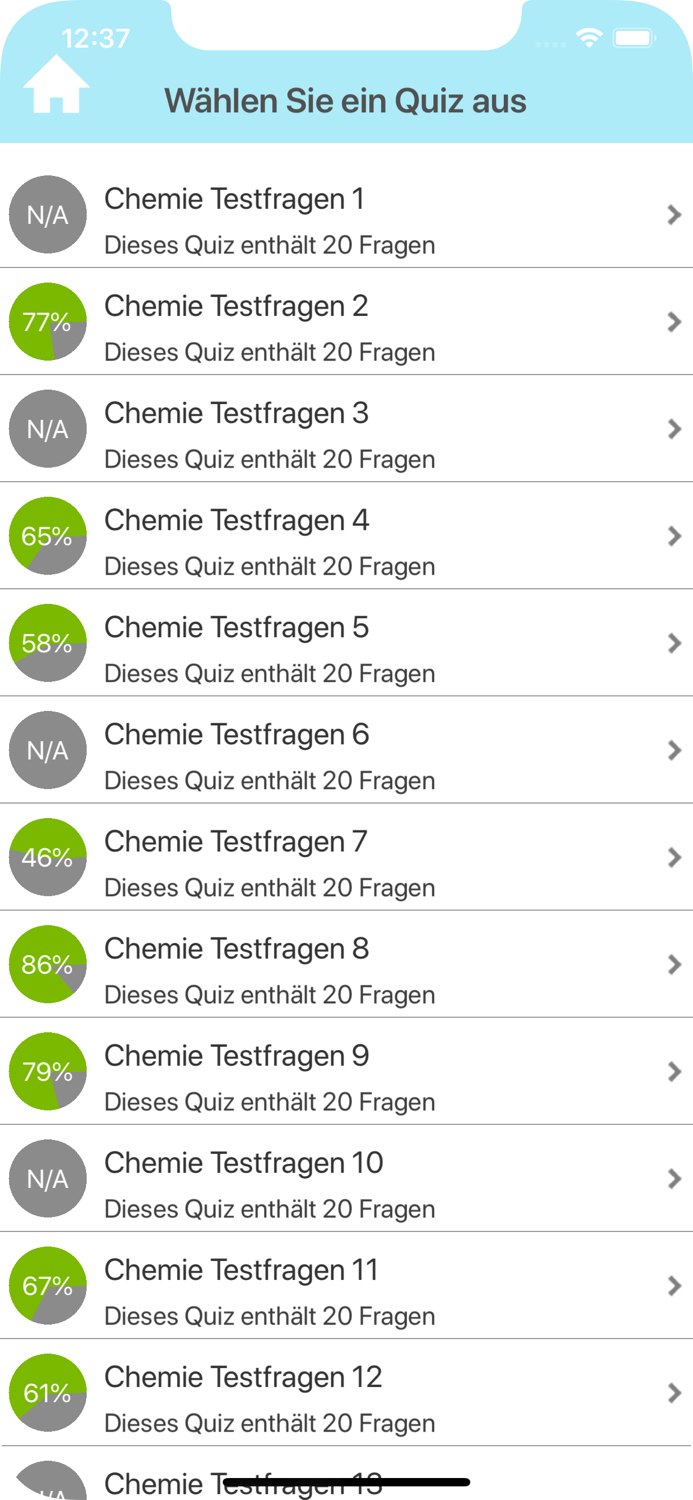Click the 86% score circle for Chemie Testfragen 8
The width and height of the screenshot is (693, 1500).
click(47, 964)
